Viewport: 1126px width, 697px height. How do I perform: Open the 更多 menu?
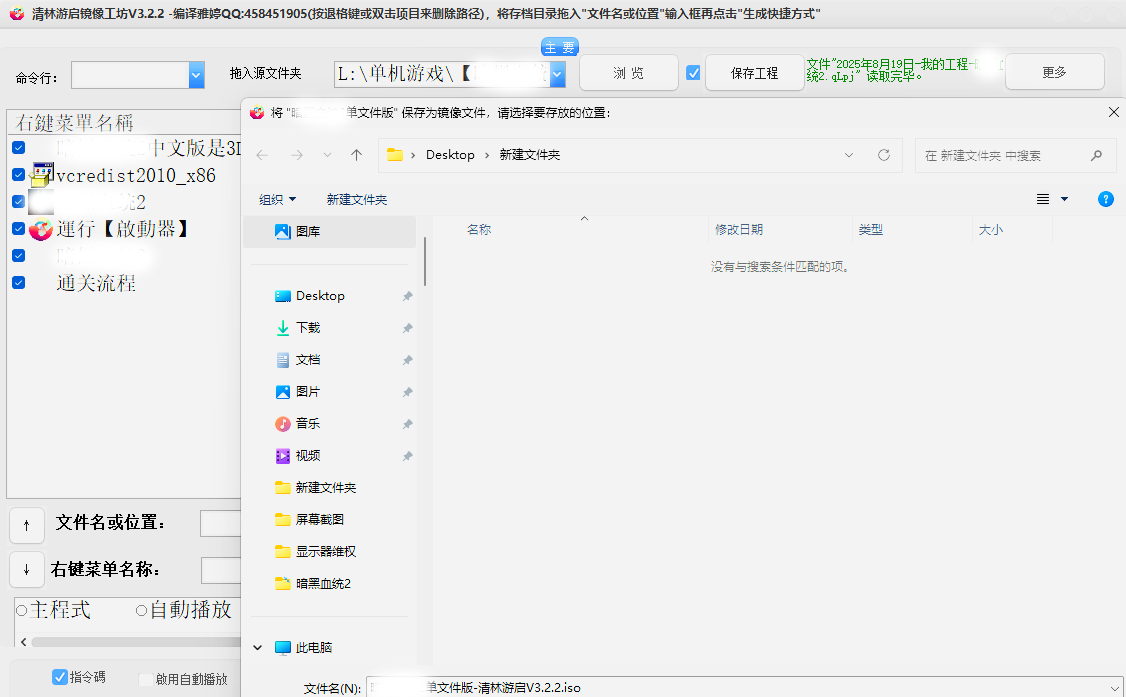coord(1054,72)
